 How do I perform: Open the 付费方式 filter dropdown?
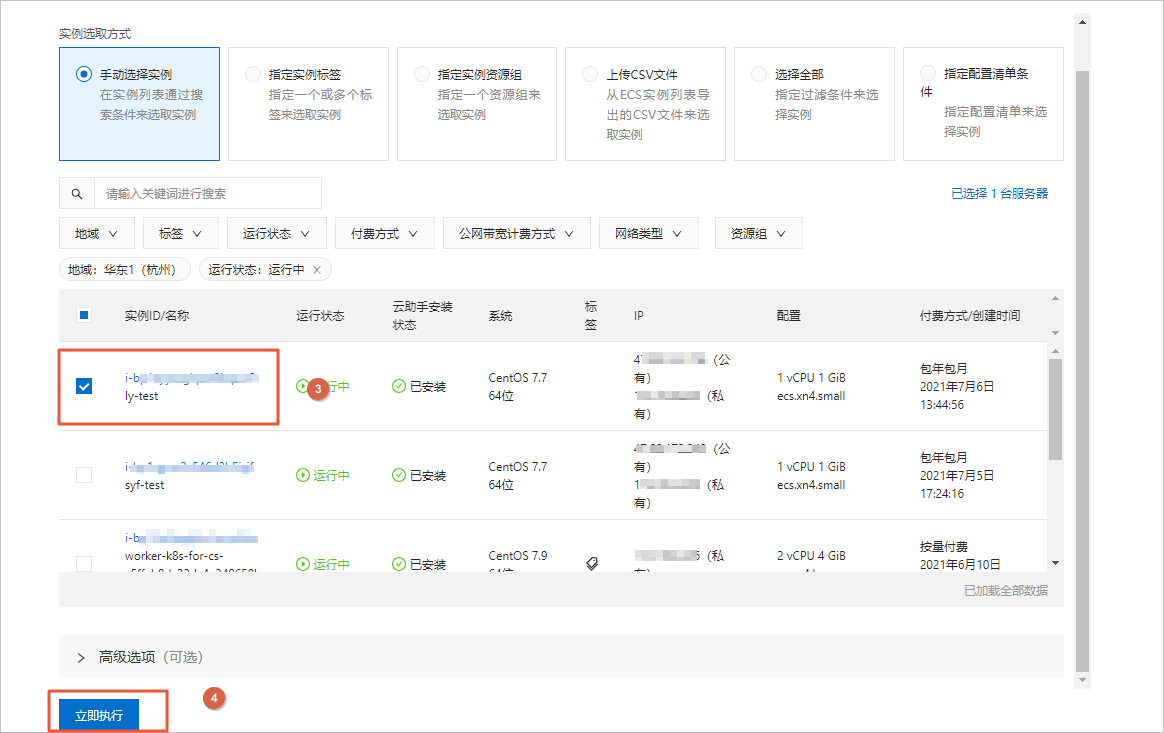coord(385,233)
